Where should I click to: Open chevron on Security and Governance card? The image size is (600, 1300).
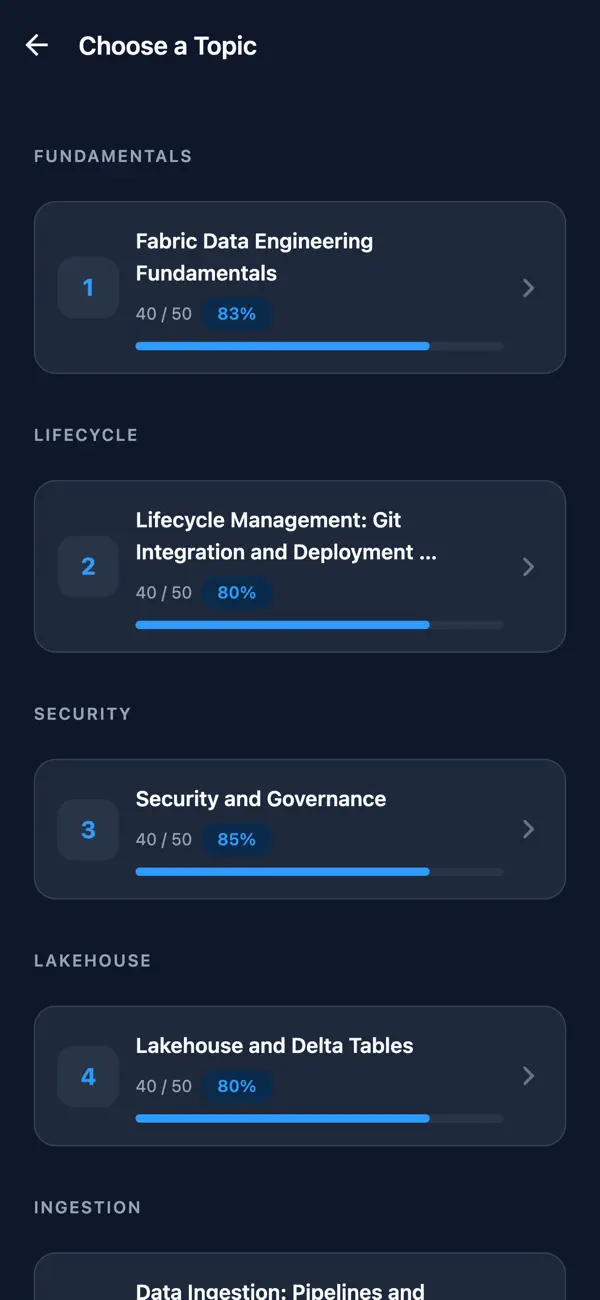[x=529, y=829]
